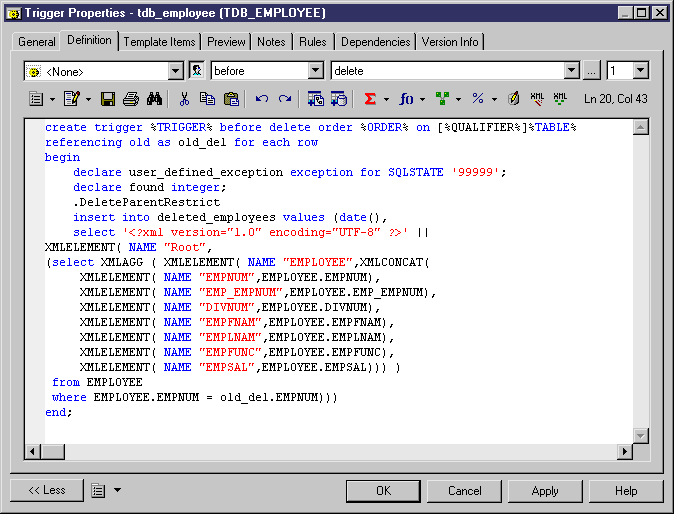Image resolution: width=674 pixels, height=514 pixels.
Task: Go to the Rules tab
Action: point(313,42)
